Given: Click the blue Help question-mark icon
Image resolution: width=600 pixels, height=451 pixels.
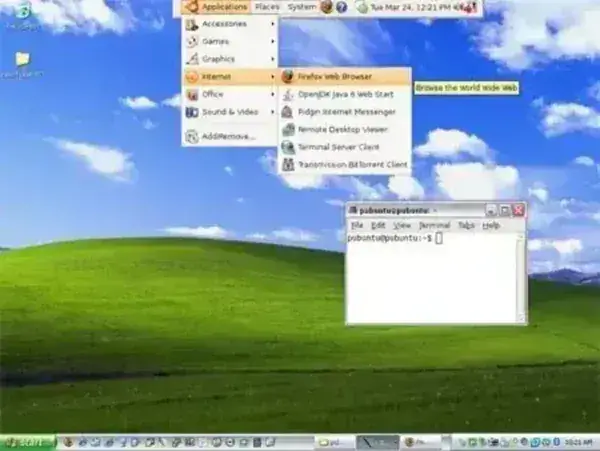Looking at the screenshot, I should [x=342, y=7].
